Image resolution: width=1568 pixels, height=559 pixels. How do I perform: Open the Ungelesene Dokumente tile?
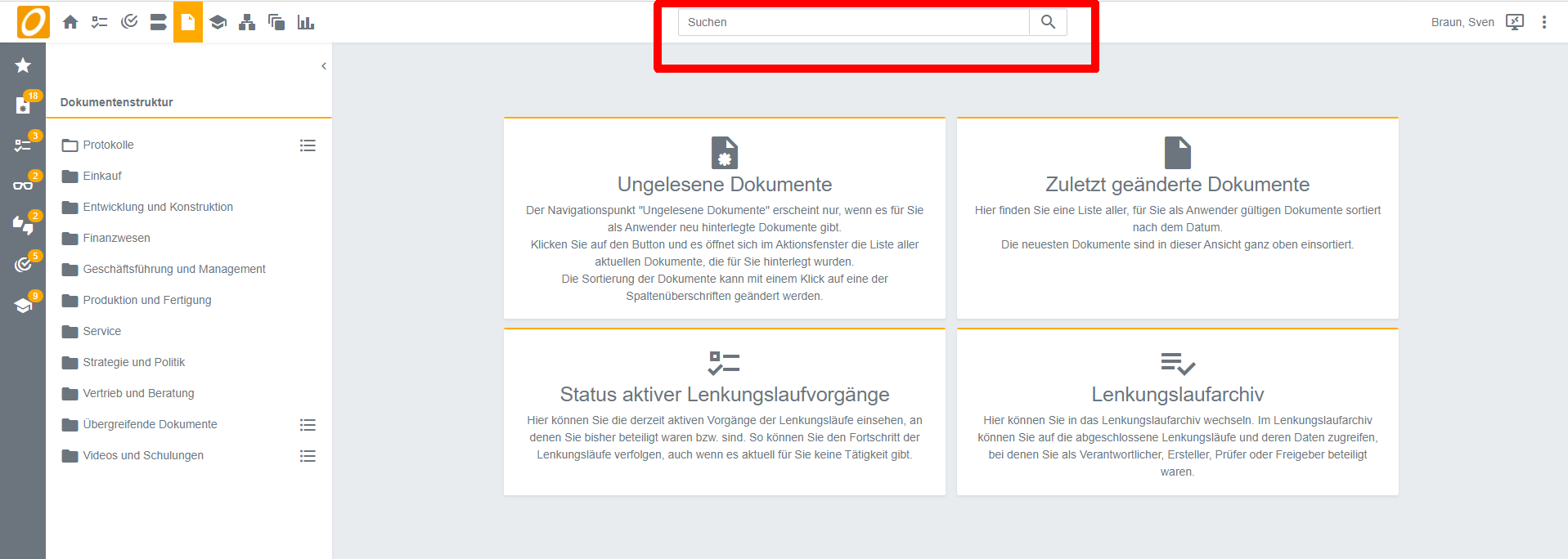[x=724, y=185]
